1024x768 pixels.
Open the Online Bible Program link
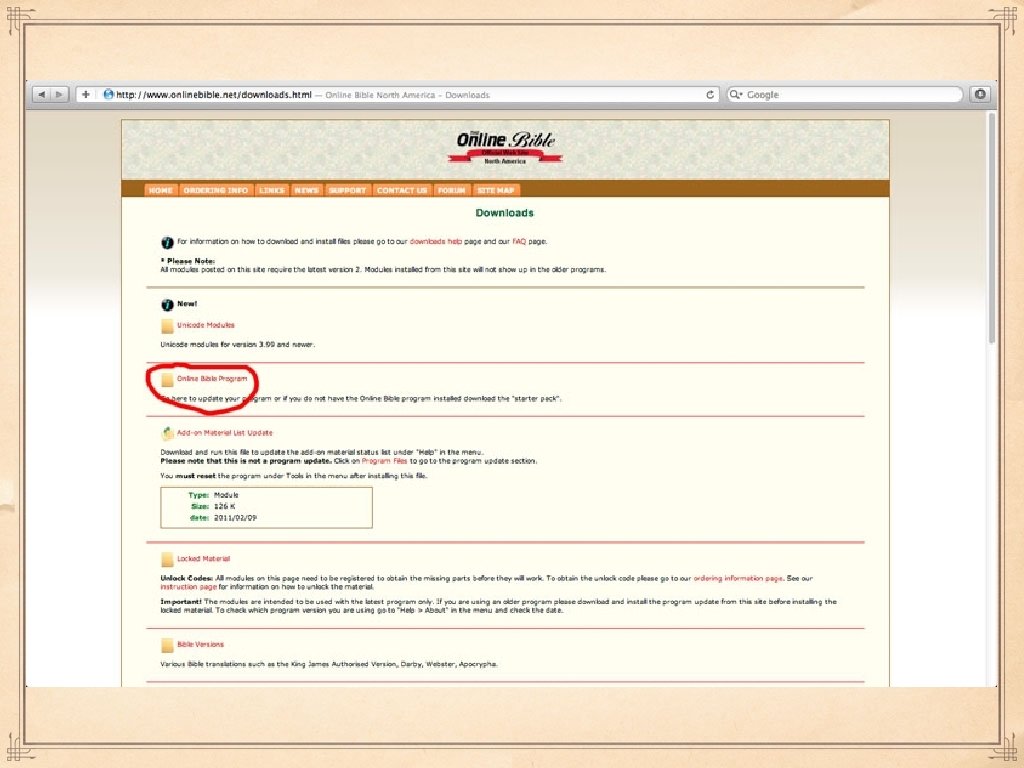pos(212,379)
